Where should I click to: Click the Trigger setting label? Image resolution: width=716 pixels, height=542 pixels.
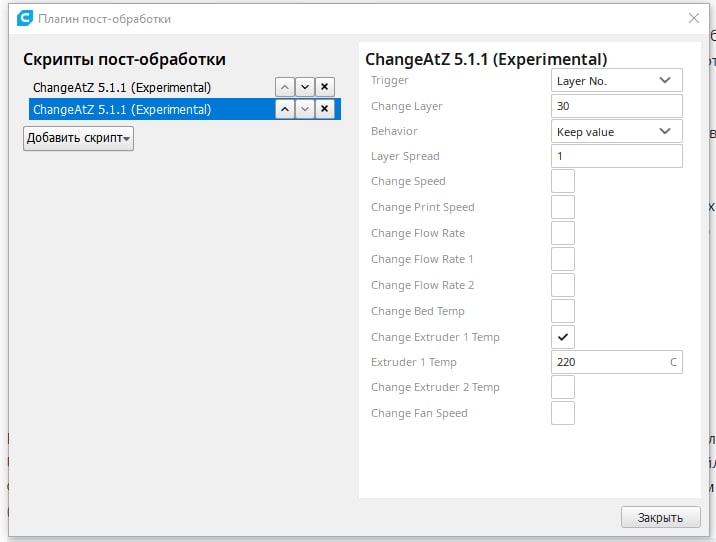390,80
